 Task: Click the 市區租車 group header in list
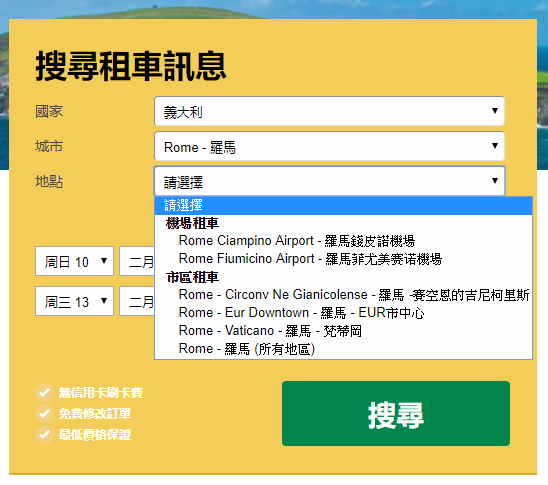click(192, 277)
